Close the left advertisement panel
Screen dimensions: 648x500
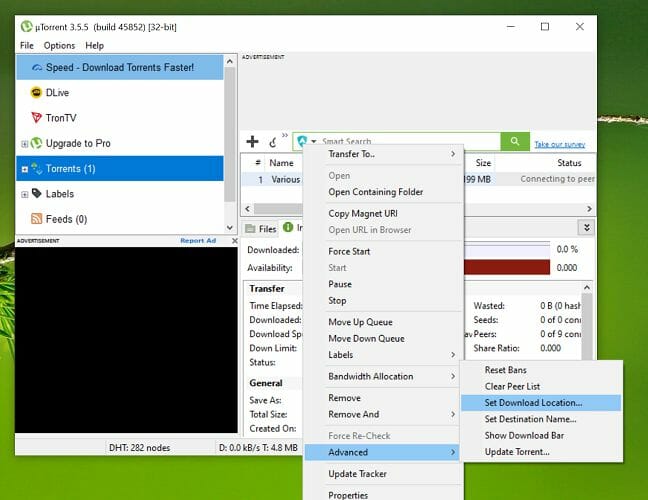[x=234, y=240]
